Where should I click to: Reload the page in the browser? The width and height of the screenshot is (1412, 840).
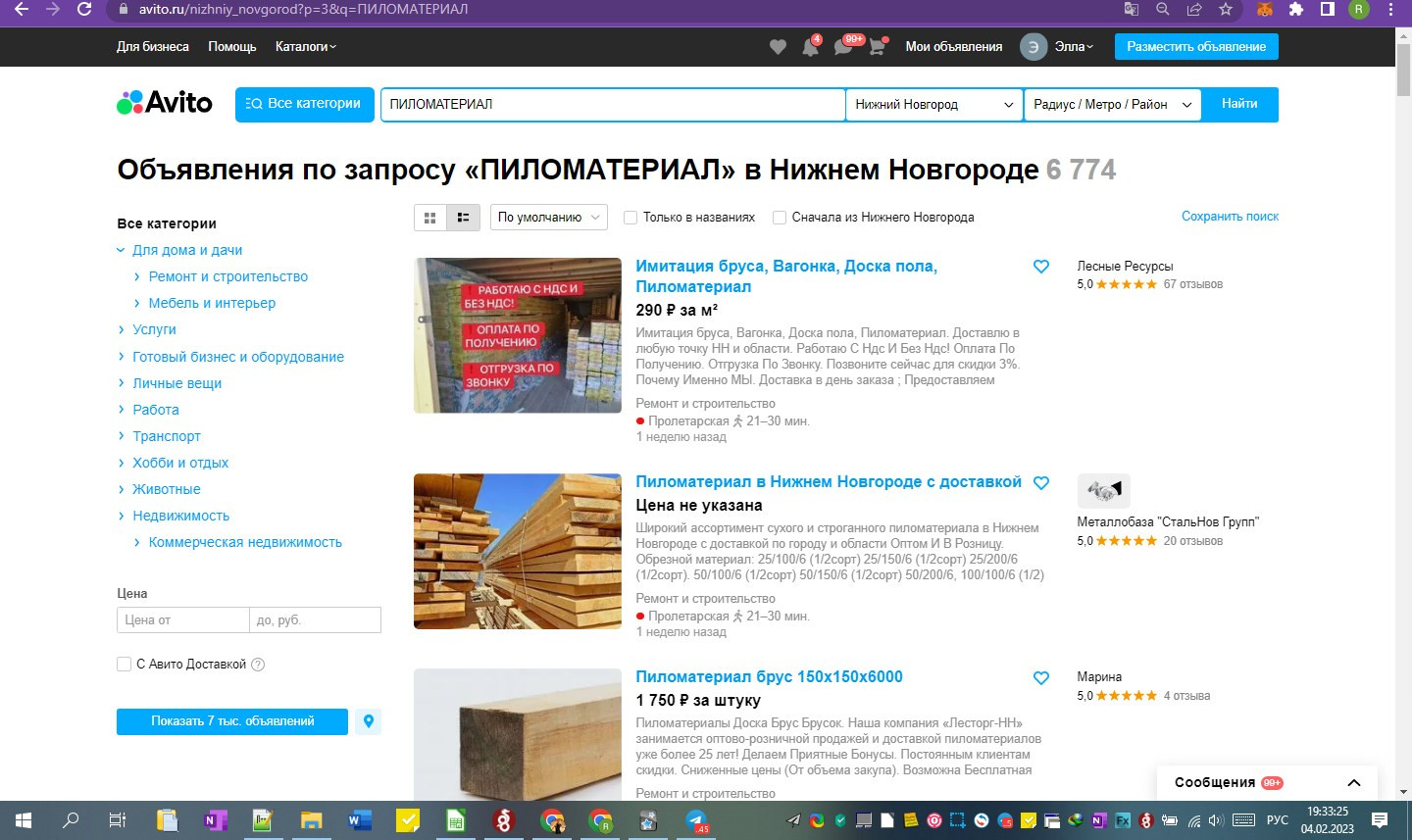(x=84, y=10)
